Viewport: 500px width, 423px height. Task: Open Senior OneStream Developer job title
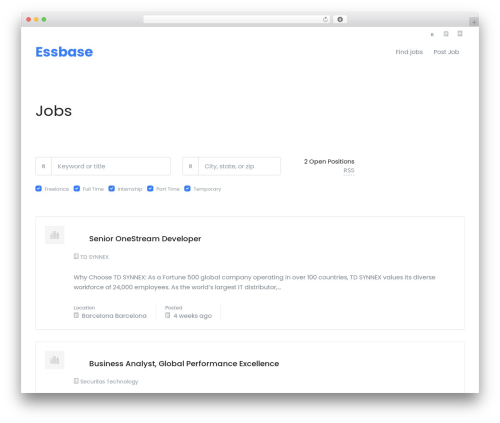(x=145, y=239)
